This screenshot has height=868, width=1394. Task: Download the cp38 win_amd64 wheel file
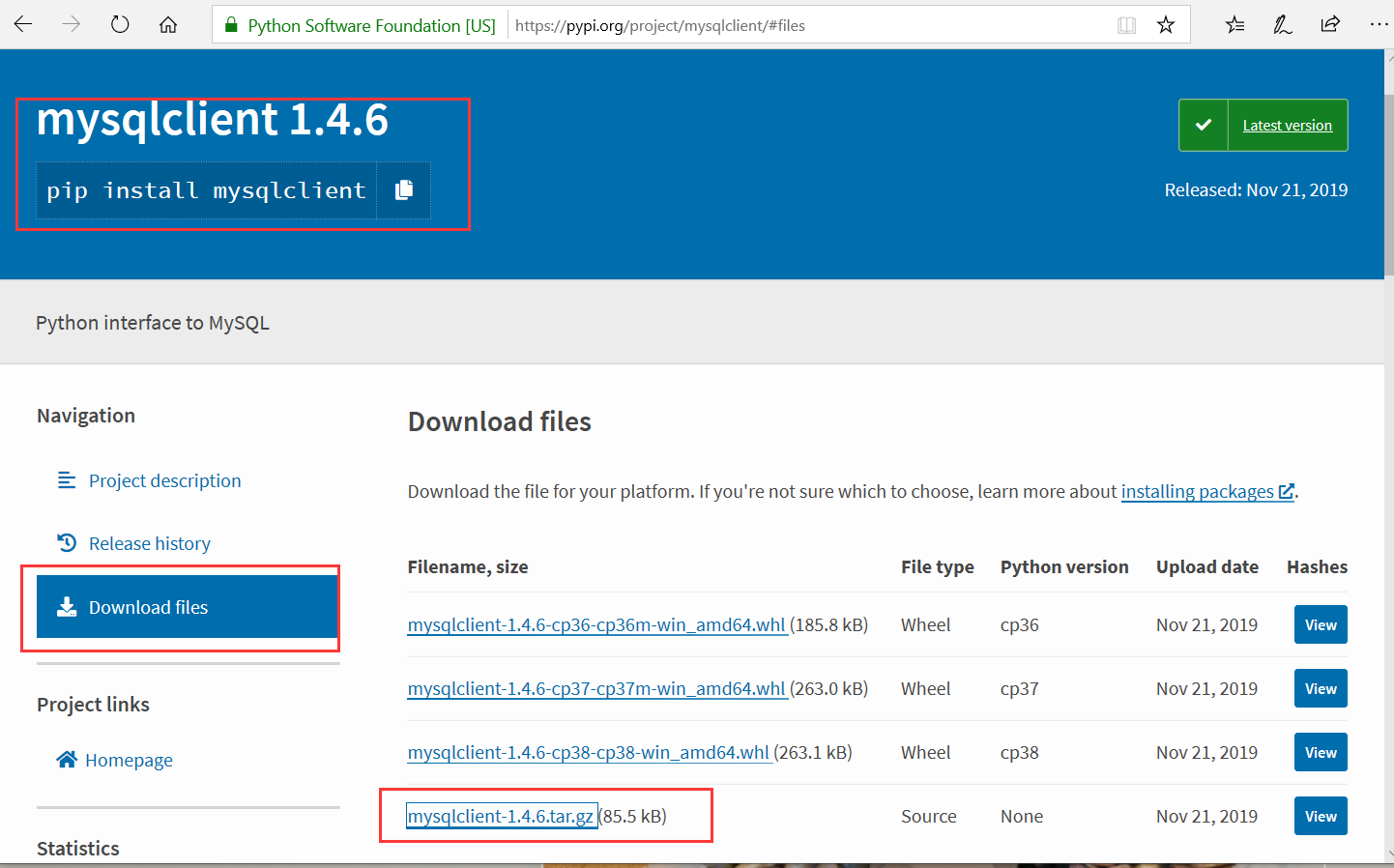589,752
